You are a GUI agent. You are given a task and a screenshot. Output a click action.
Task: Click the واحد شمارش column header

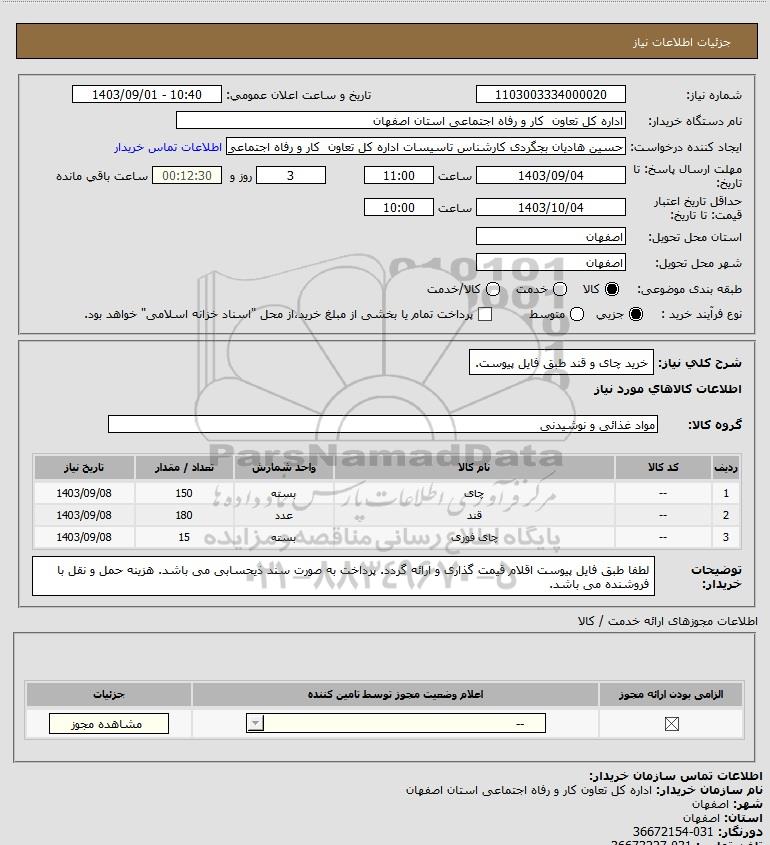tap(284, 467)
